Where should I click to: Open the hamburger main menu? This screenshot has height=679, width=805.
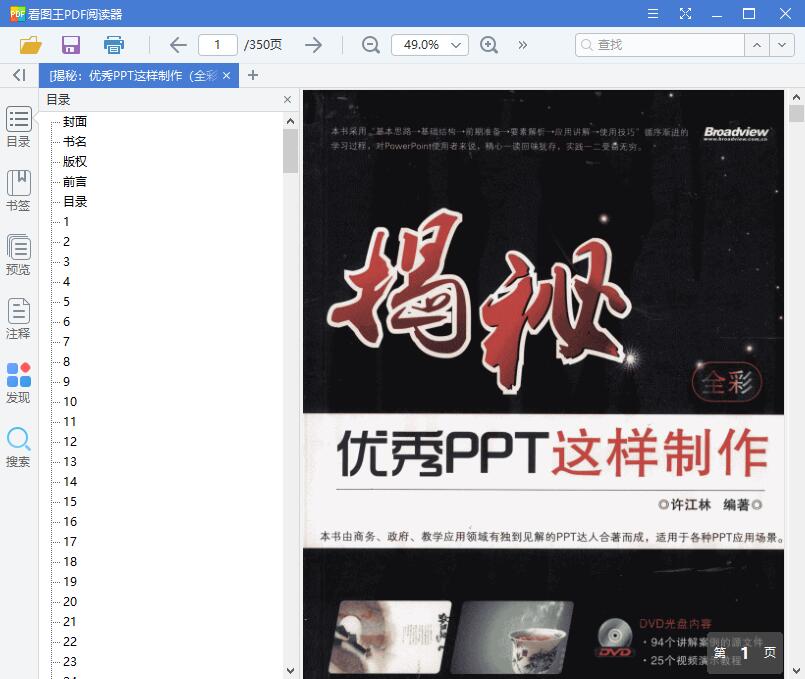(x=653, y=13)
